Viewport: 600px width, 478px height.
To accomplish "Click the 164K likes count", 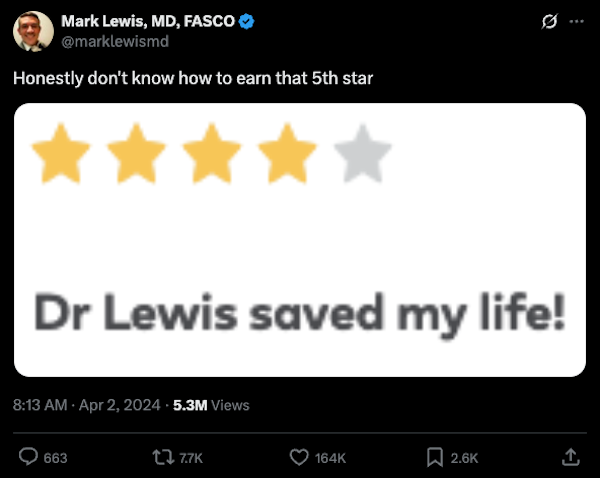I will [x=330, y=458].
